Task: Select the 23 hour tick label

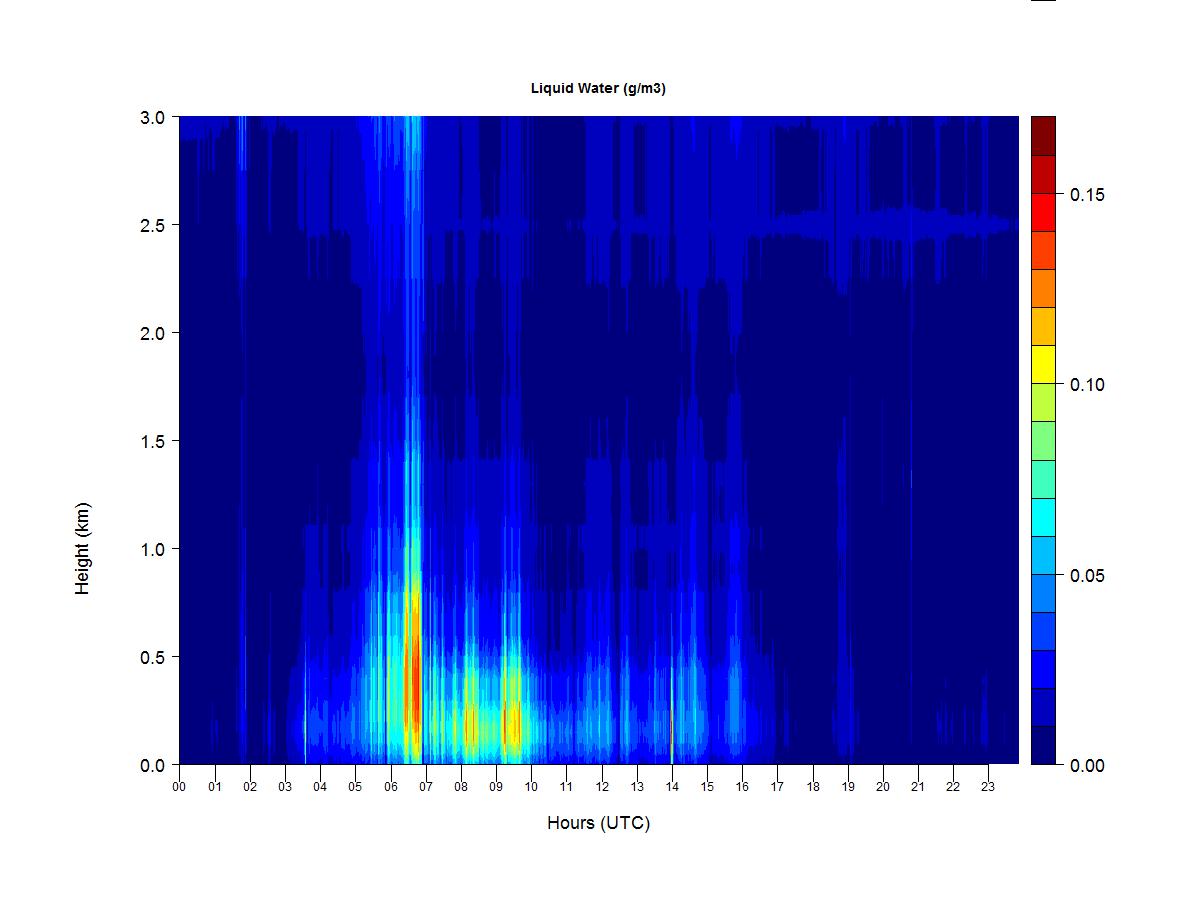Action: (x=988, y=786)
